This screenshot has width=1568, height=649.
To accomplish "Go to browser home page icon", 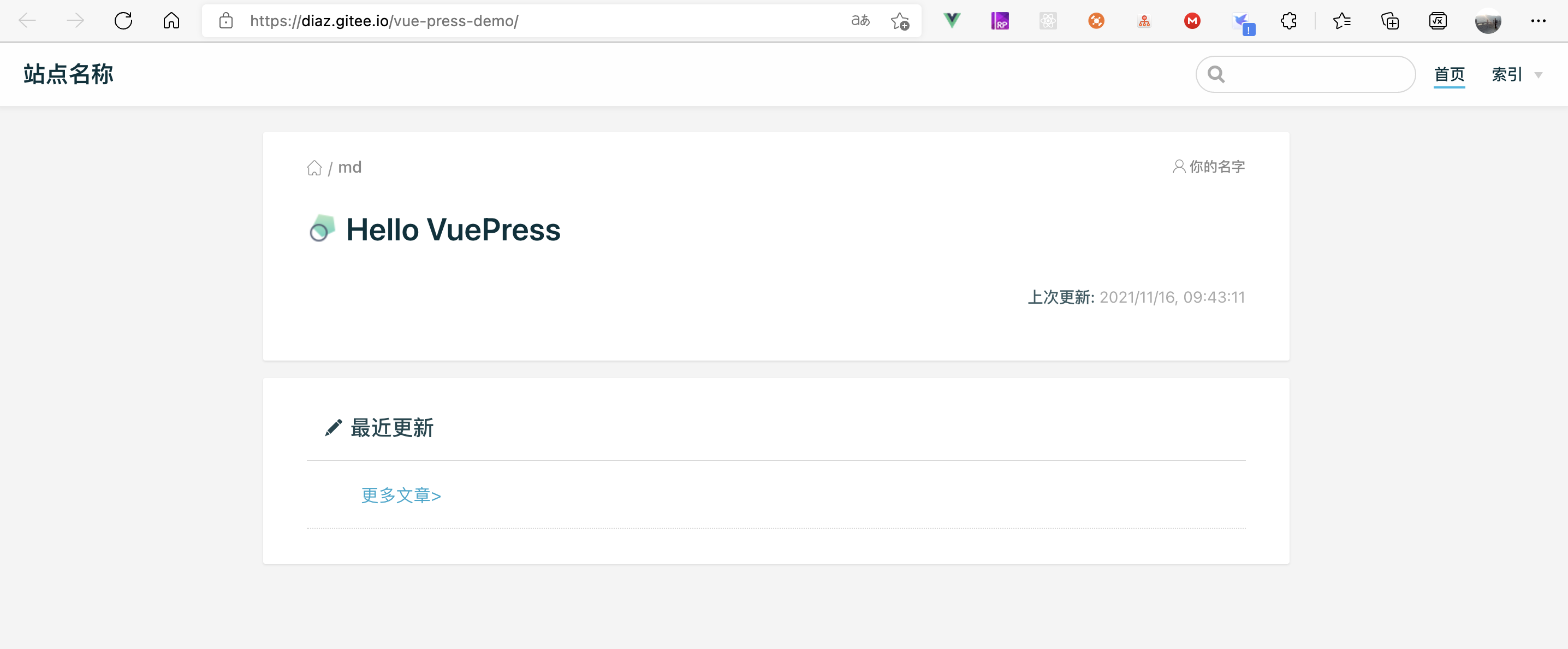I will pyautogui.click(x=171, y=21).
